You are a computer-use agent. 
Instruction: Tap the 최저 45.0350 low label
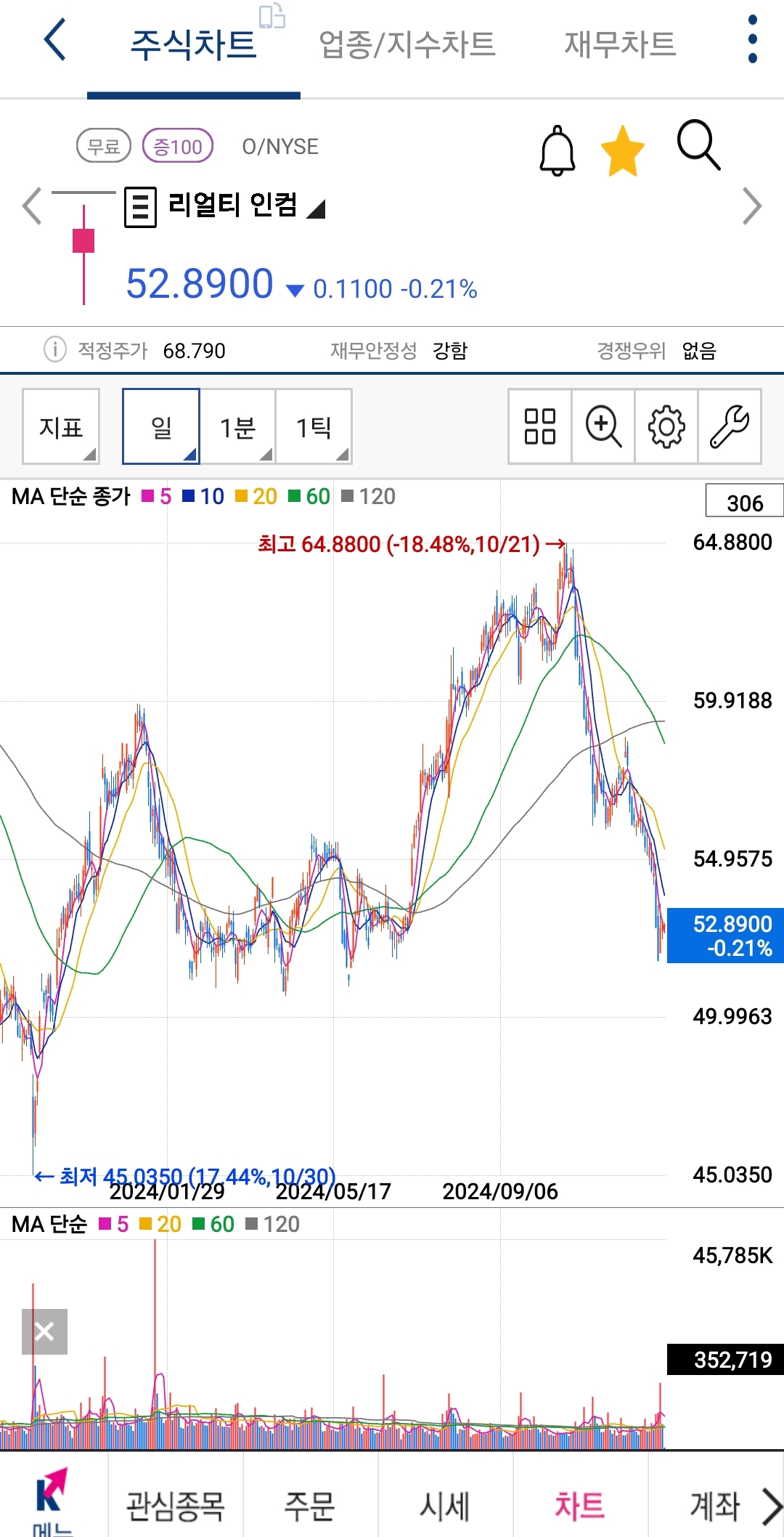click(x=185, y=1176)
